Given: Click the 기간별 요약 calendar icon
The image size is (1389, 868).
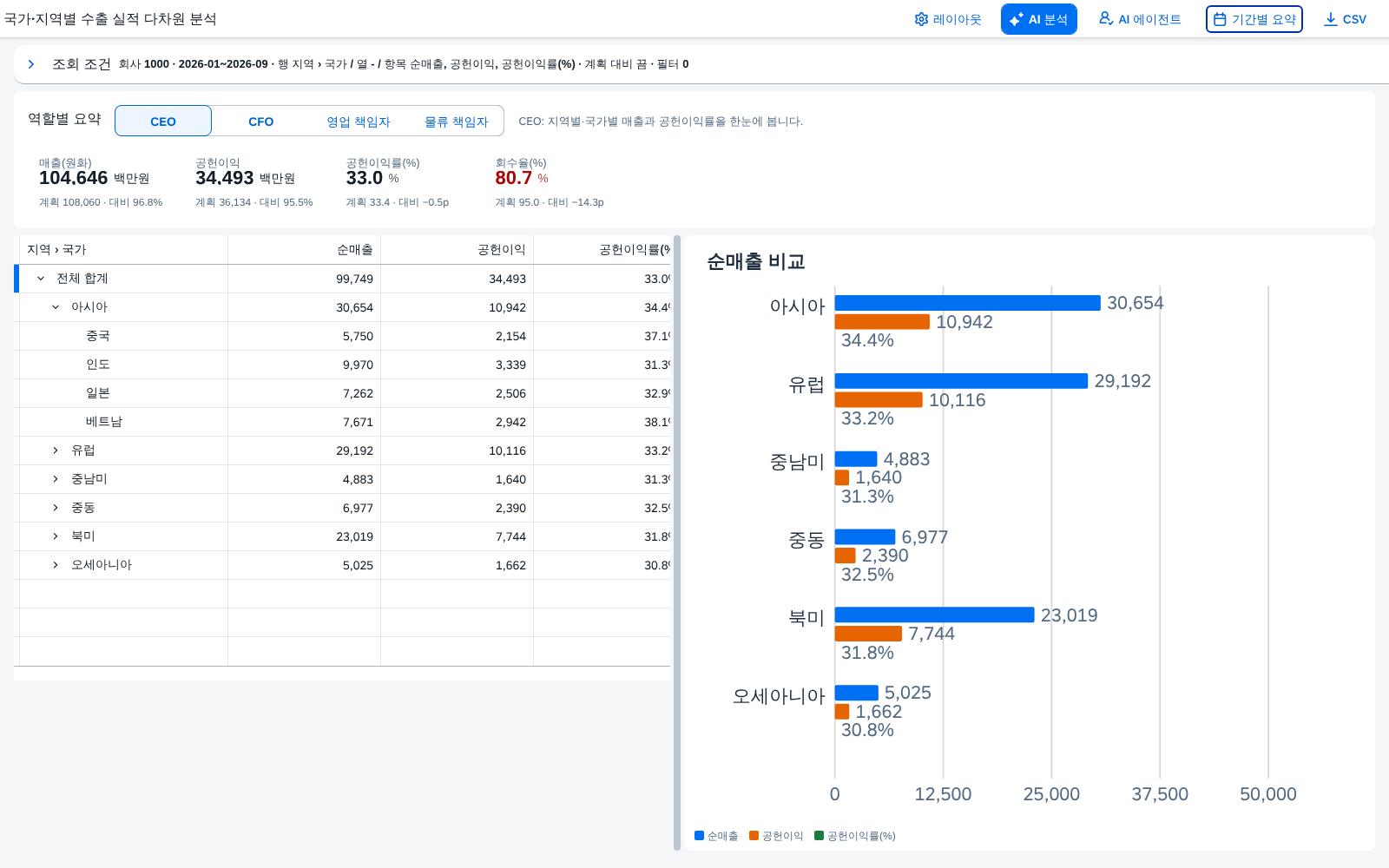Looking at the screenshot, I should click(1220, 19).
